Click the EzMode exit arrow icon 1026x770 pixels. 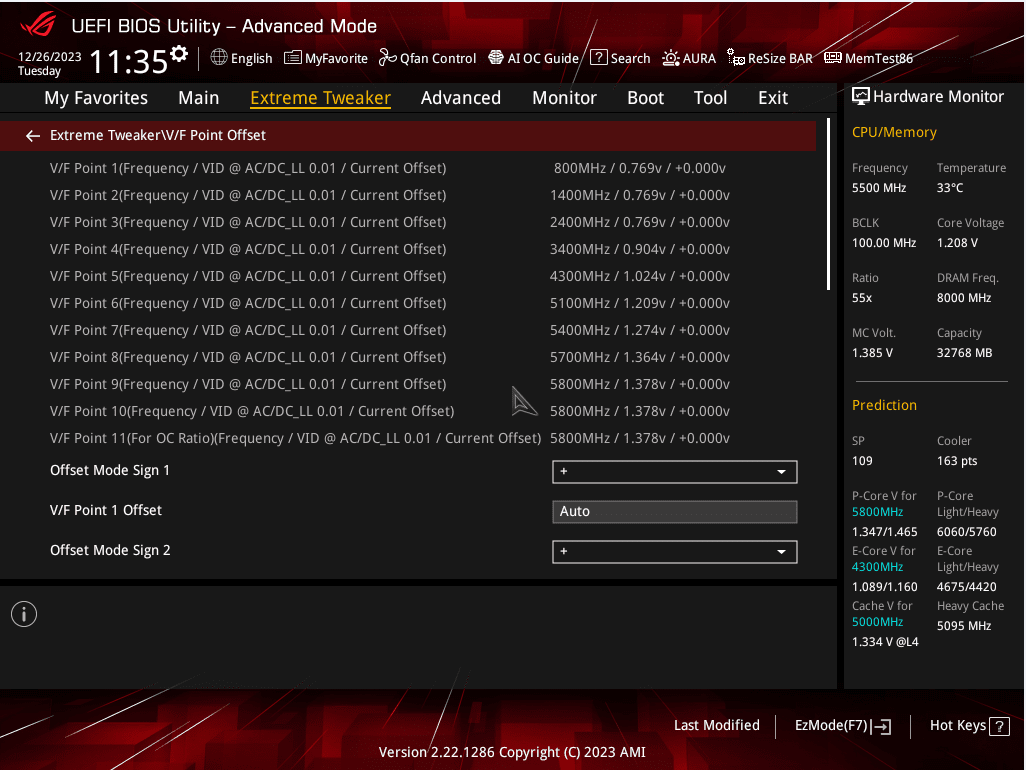tap(882, 726)
